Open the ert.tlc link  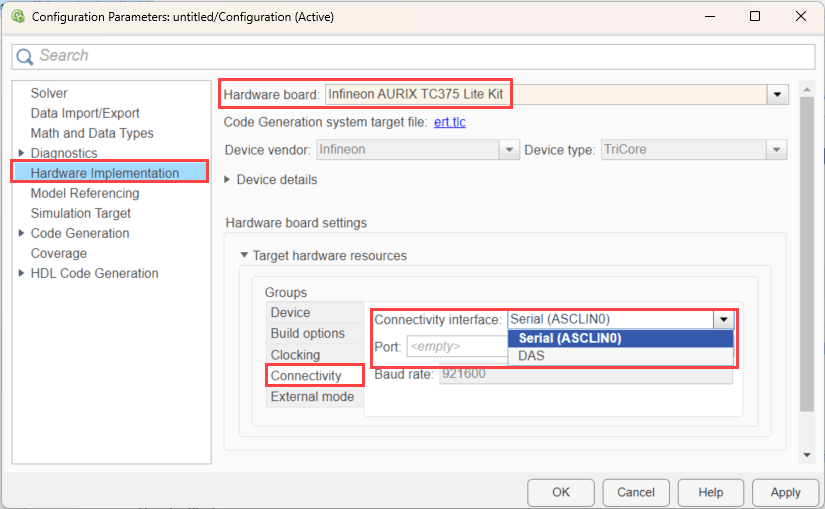click(x=450, y=122)
